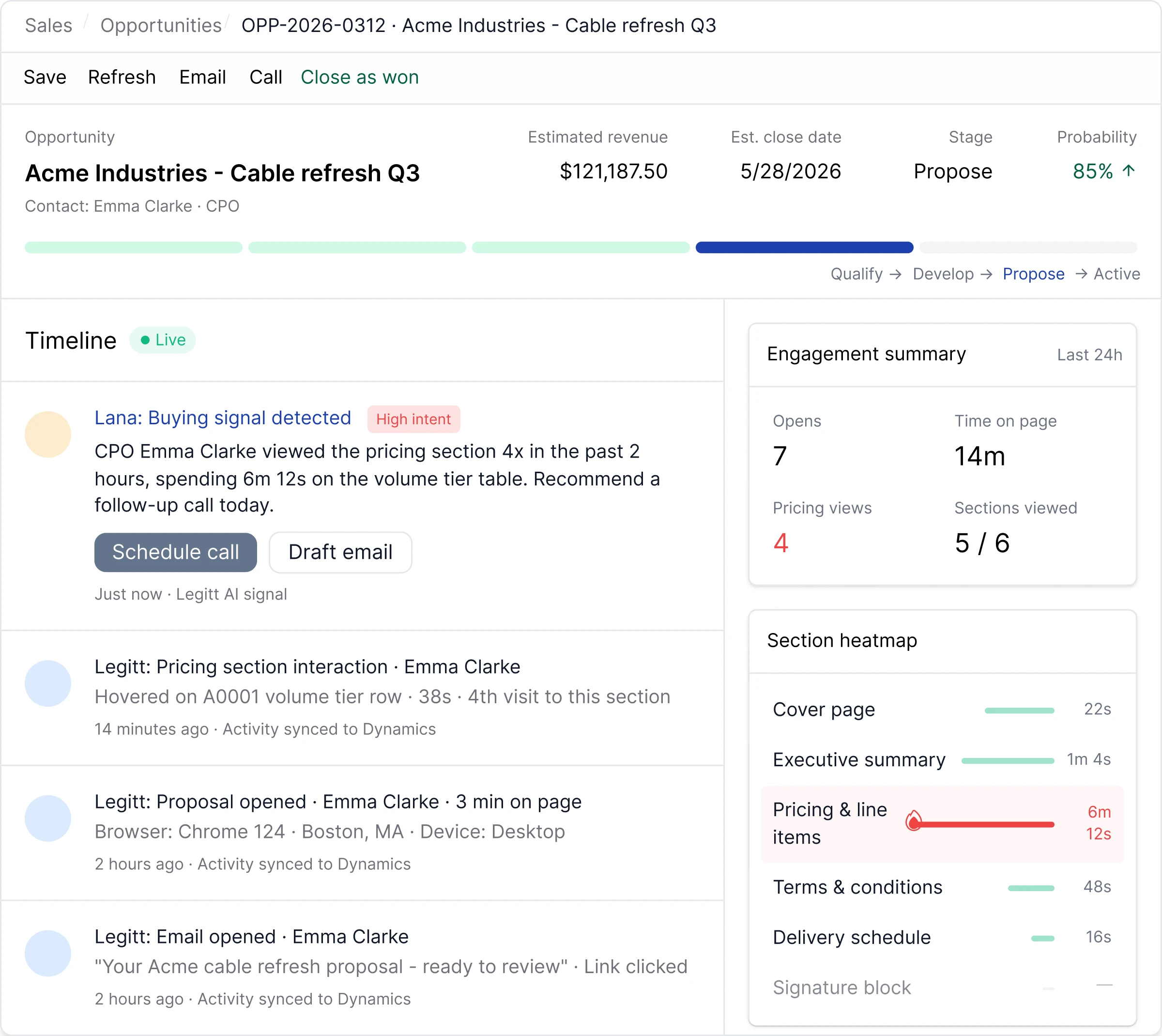1162x1036 pixels.
Task: Refresh the opportunity record
Action: (x=122, y=77)
